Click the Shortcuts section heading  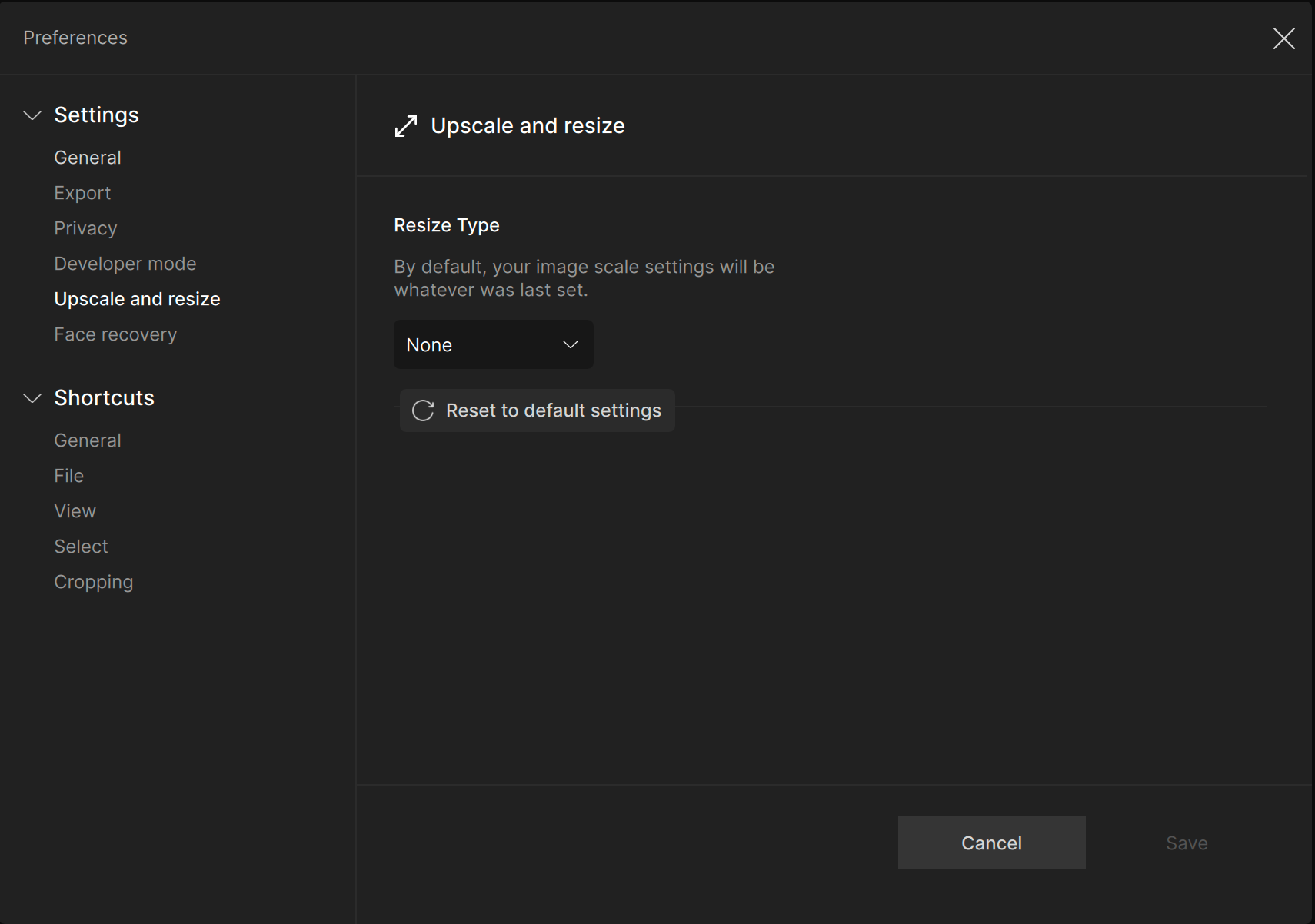[105, 398]
